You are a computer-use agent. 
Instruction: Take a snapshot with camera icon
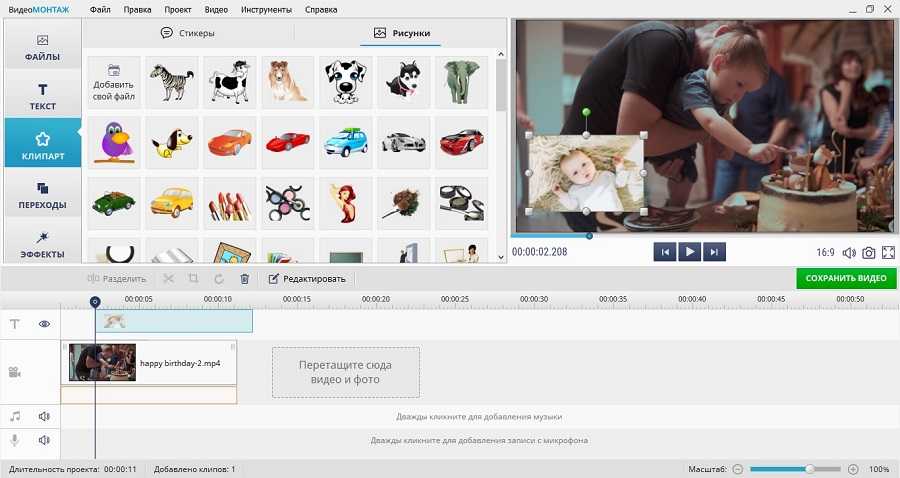pos(869,252)
